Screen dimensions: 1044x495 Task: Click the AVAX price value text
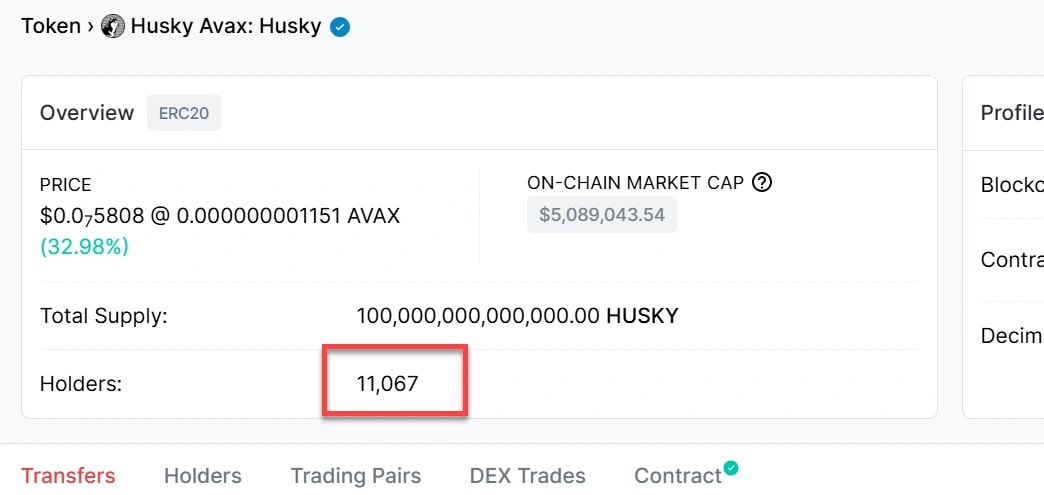point(288,215)
